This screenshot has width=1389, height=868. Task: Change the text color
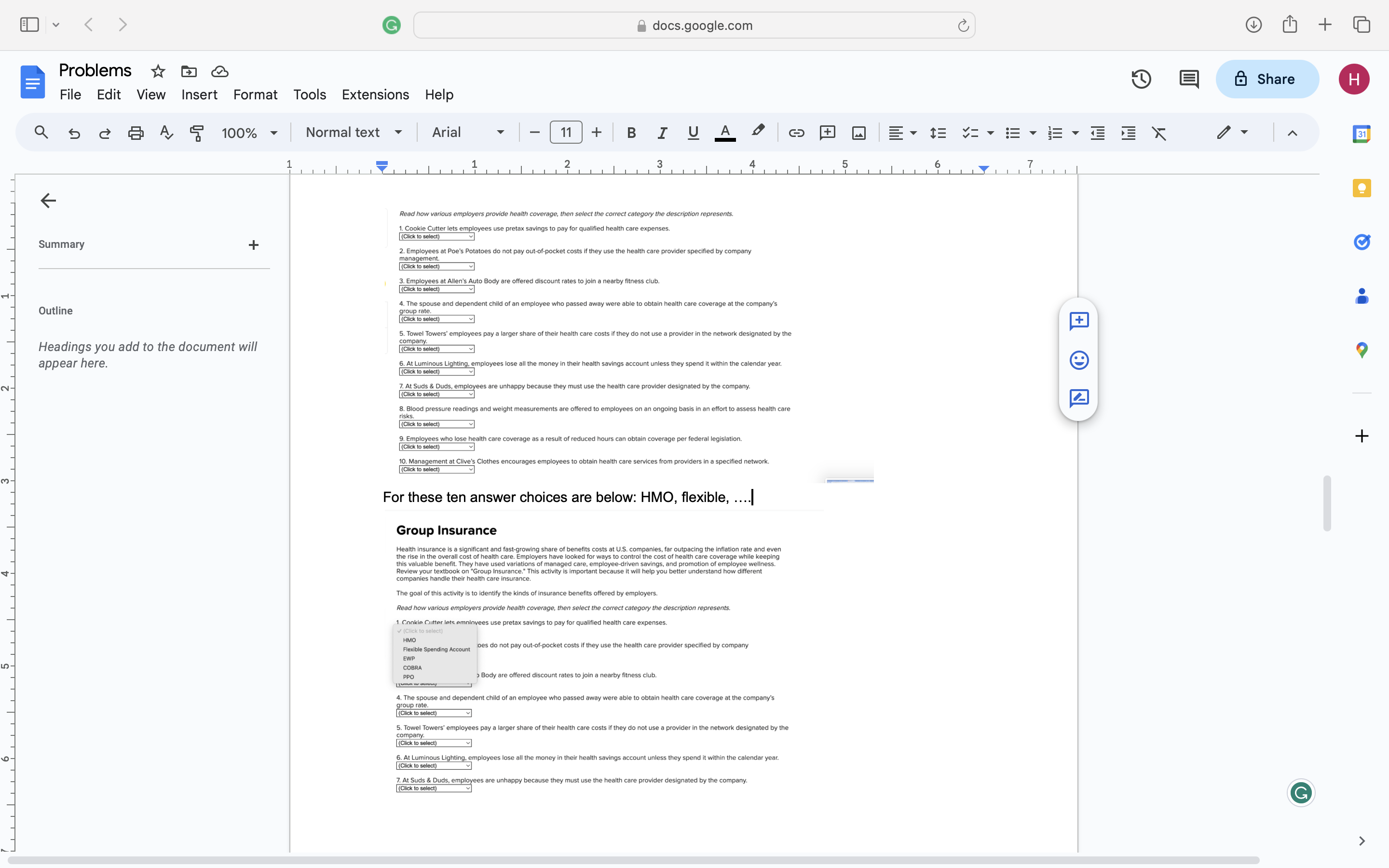coord(724,132)
